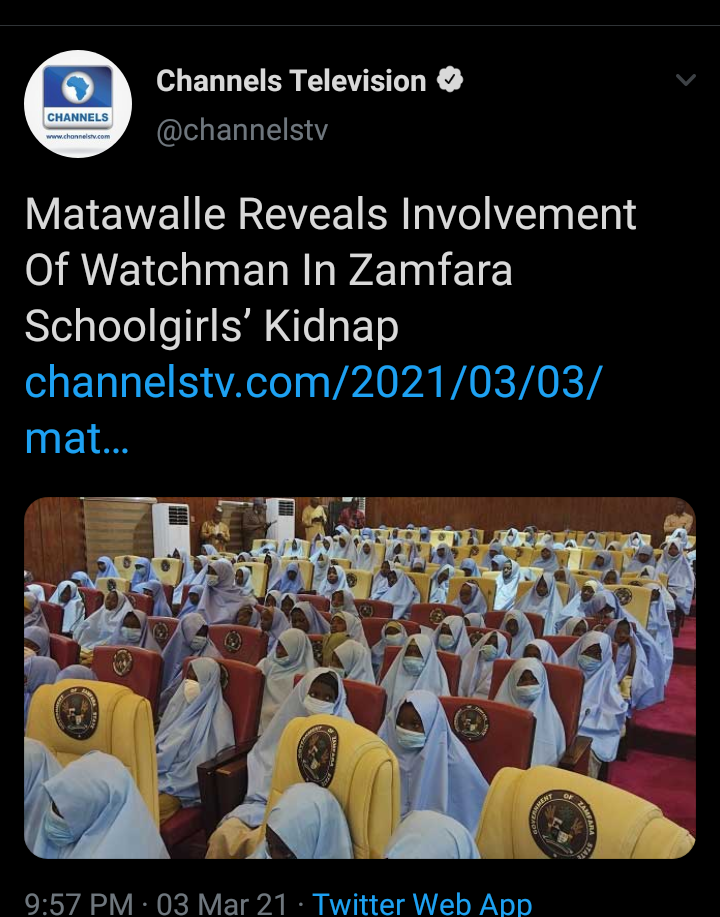
Task: Open the Channels Television profile avatar
Action: pos(78,104)
